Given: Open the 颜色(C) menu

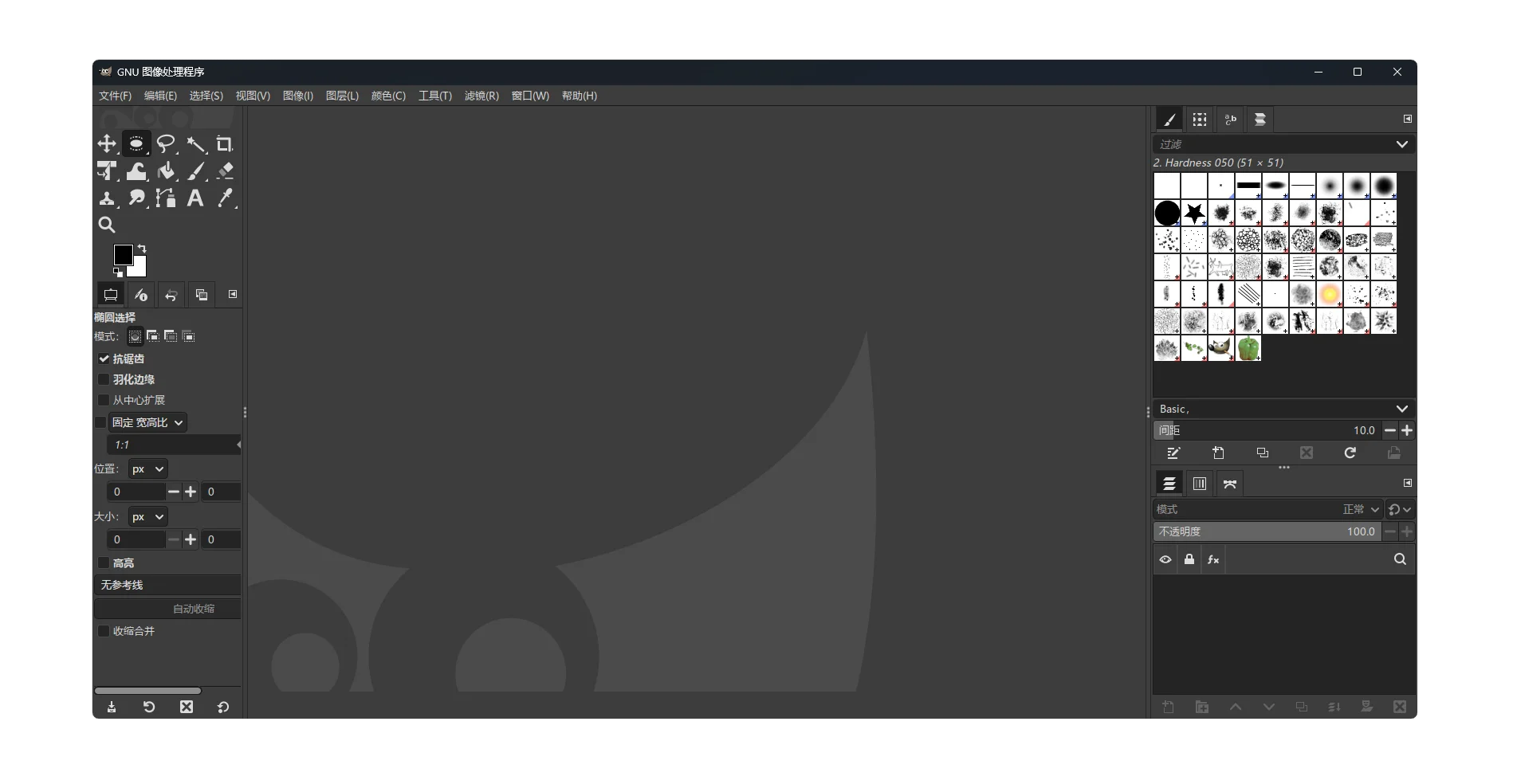Looking at the screenshot, I should click(388, 96).
